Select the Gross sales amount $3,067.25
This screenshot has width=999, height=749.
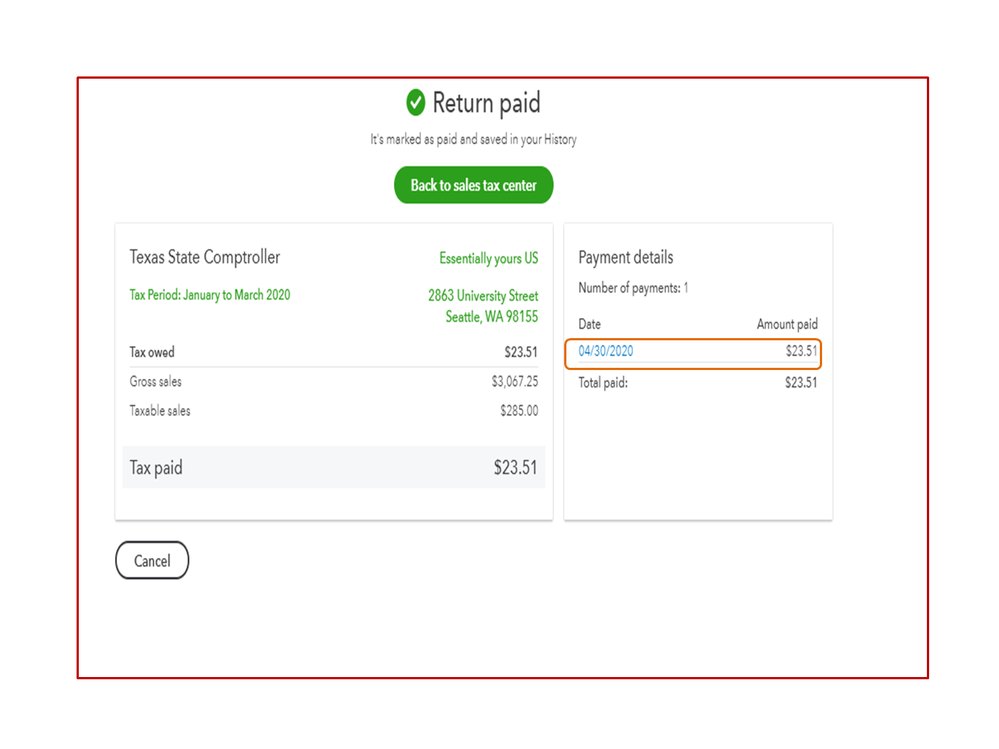pos(514,382)
